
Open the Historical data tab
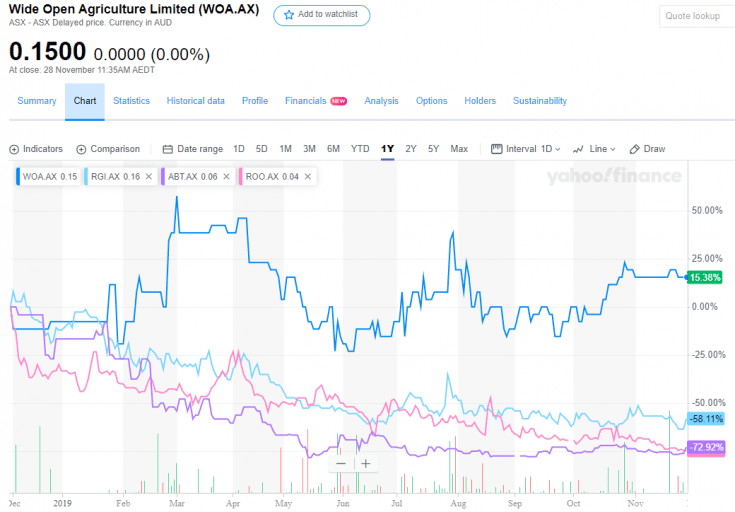195,101
